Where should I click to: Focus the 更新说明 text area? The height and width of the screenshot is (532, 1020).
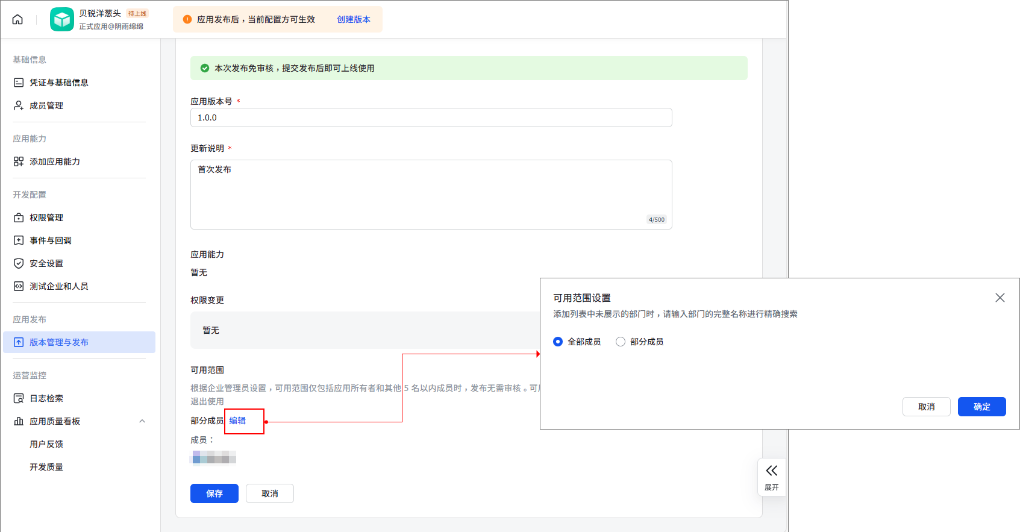(x=431, y=194)
